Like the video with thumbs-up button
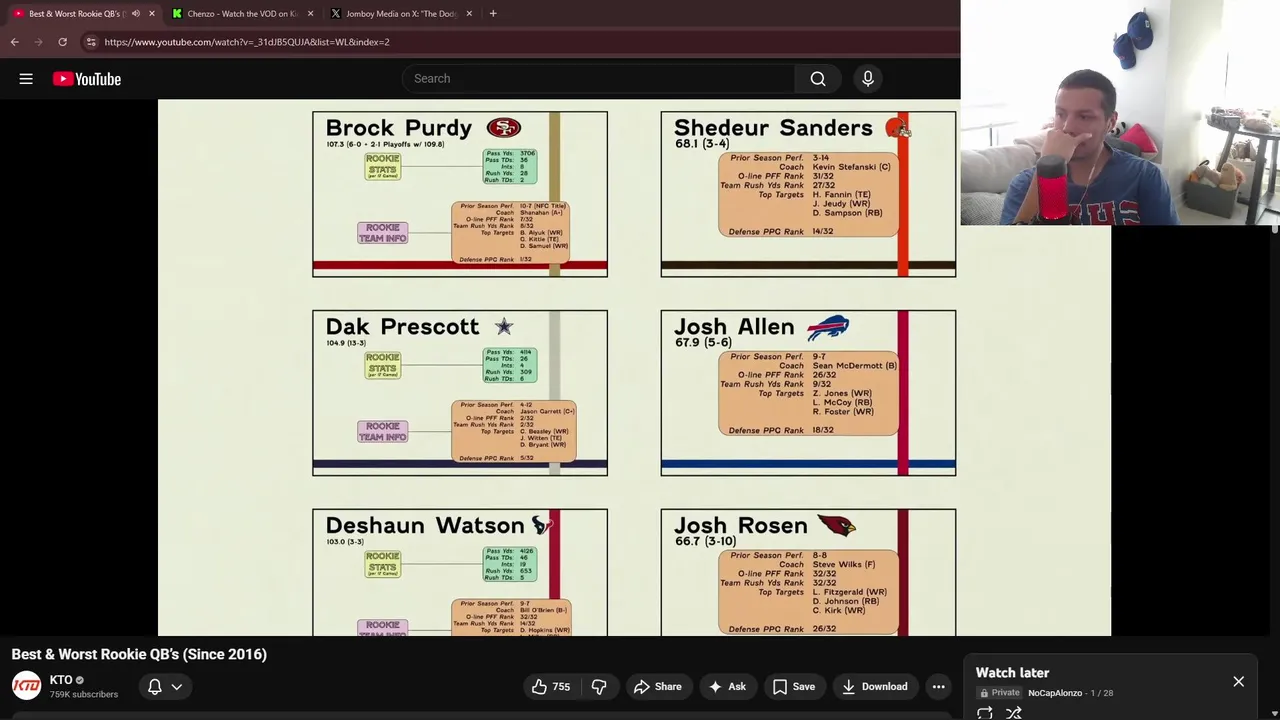 (x=551, y=687)
